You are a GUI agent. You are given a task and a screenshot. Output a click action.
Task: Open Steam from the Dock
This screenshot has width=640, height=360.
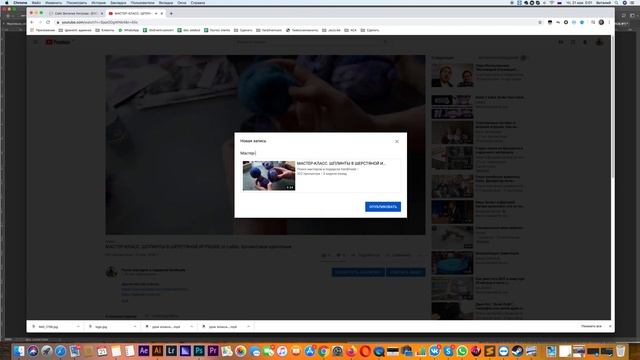click(517, 351)
